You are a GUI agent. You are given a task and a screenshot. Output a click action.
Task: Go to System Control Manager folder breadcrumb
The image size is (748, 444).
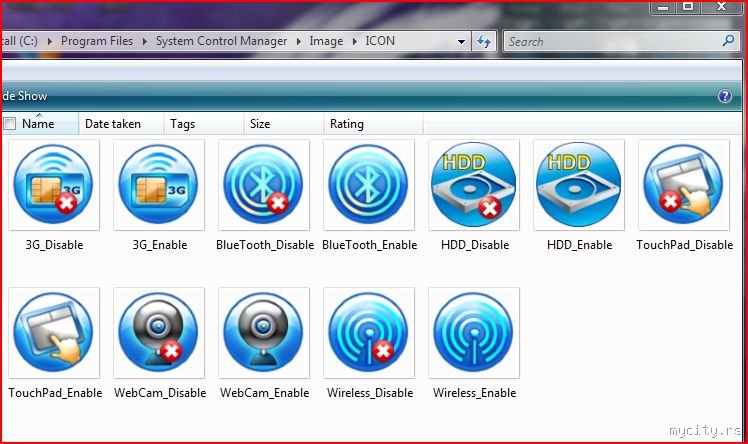[221, 41]
